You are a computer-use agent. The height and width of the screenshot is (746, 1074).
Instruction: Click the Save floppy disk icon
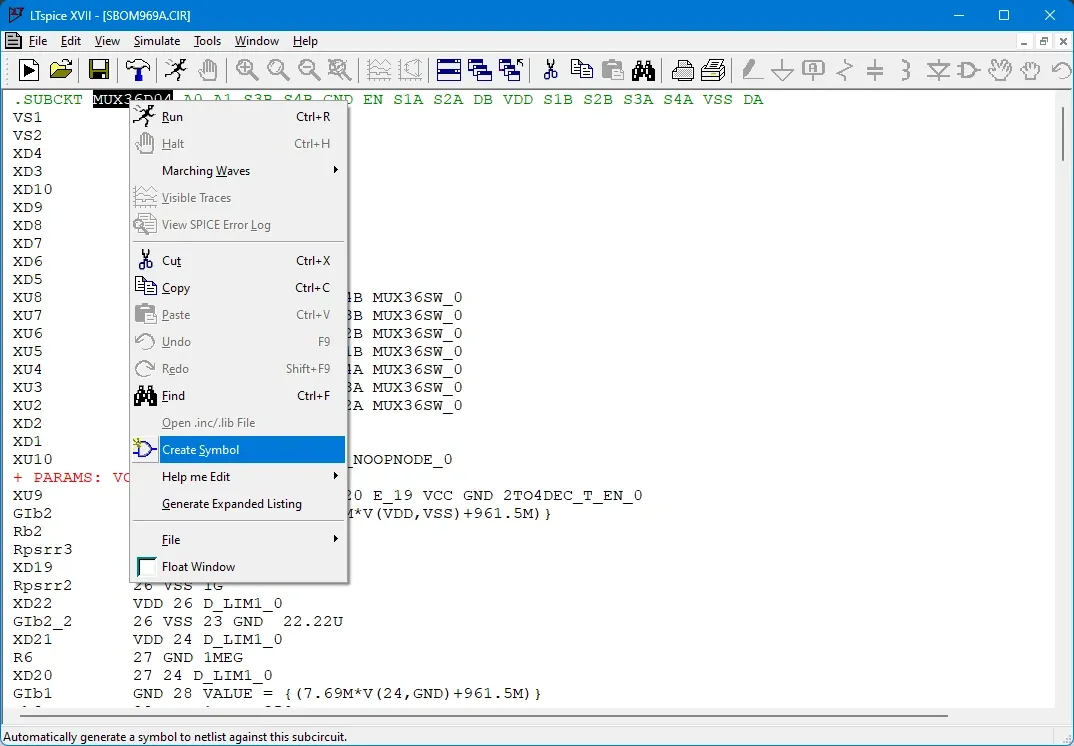(x=99, y=70)
